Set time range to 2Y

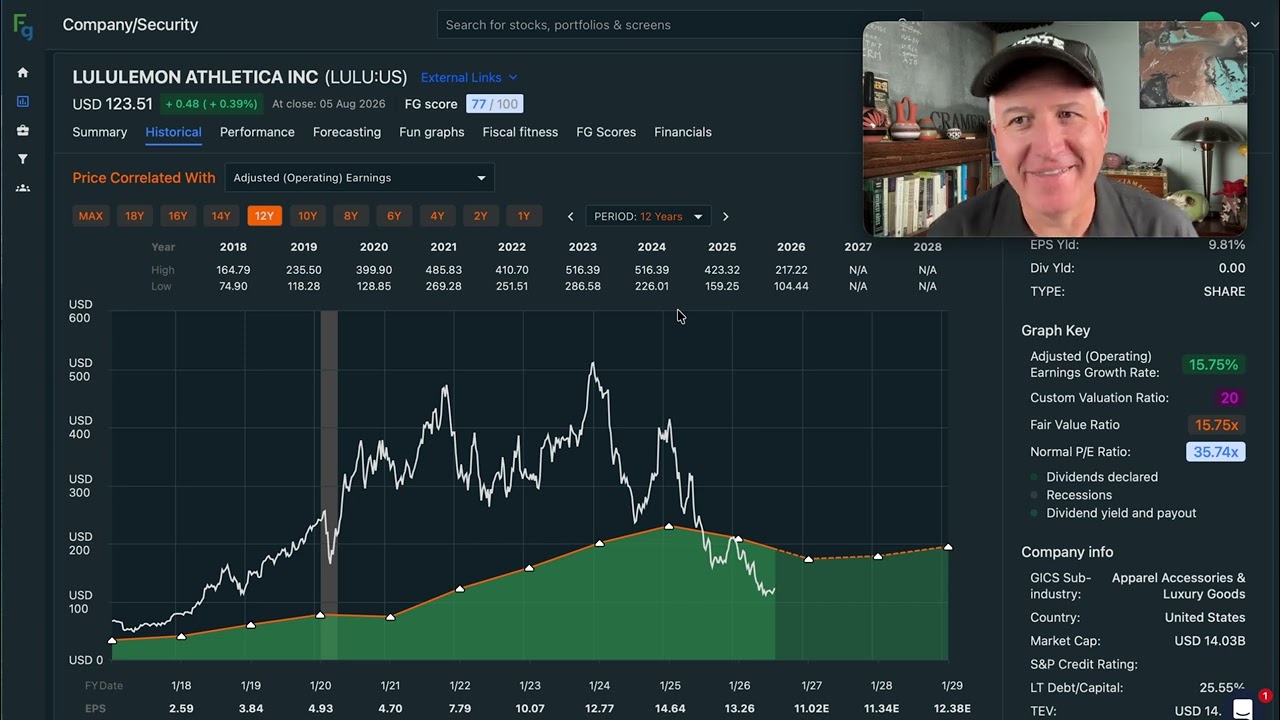(481, 216)
